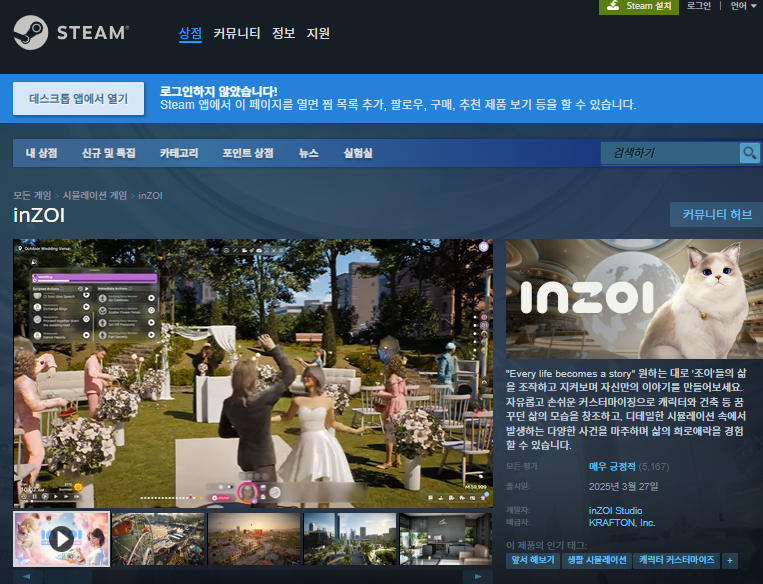Click the inZOI breadcrumb link

pyautogui.click(x=150, y=196)
